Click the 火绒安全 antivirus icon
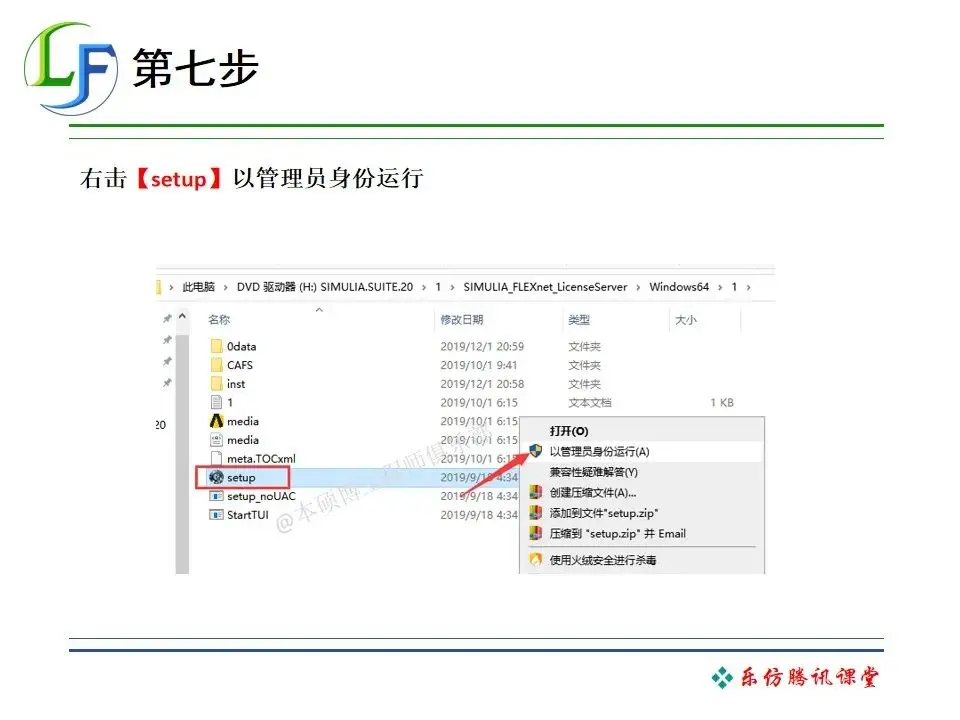 (x=536, y=560)
